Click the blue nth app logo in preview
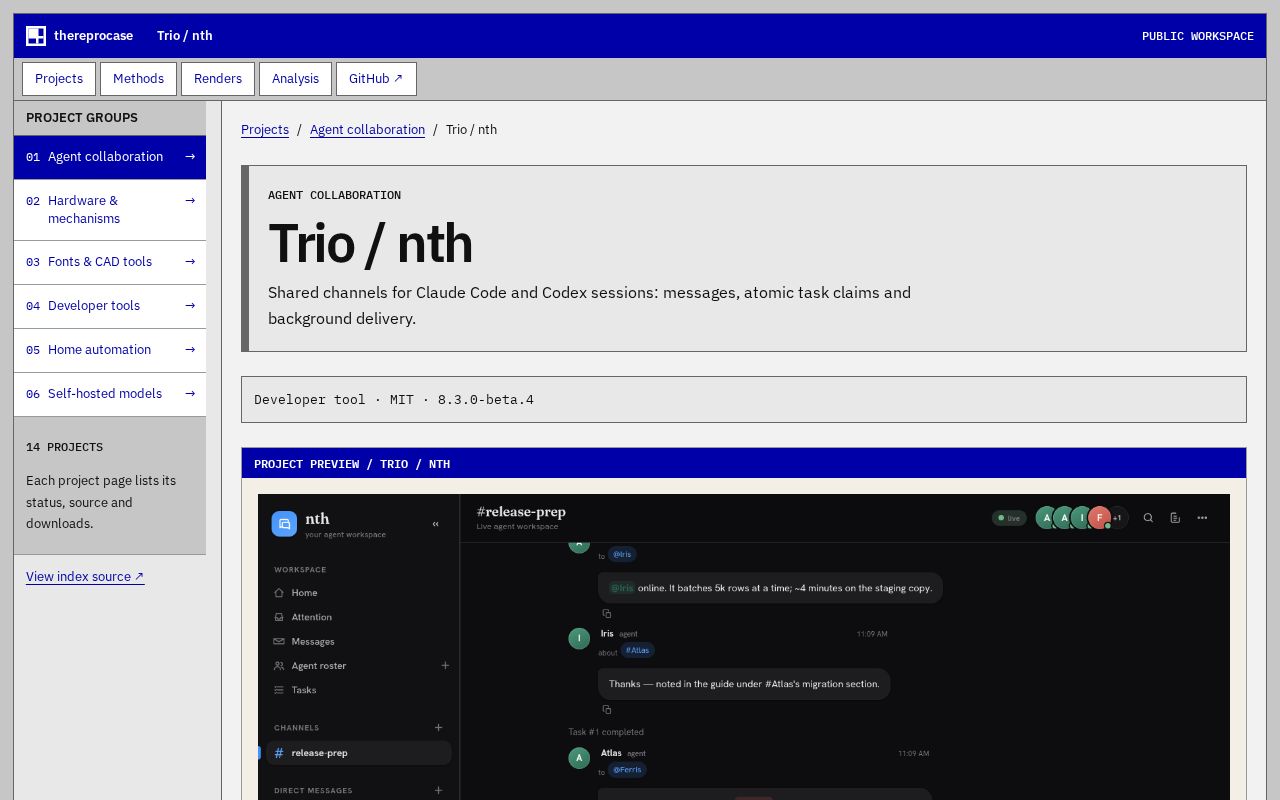Viewport: 1280px width, 800px height. (284, 524)
